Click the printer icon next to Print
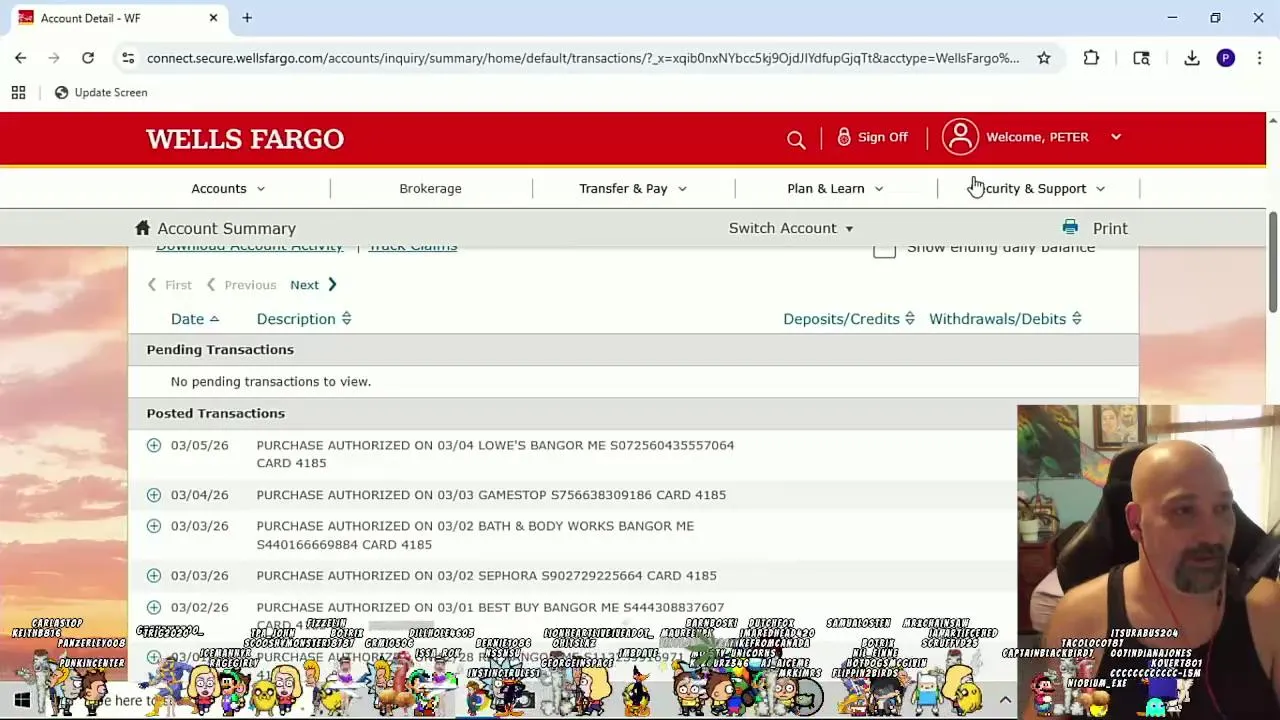The image size is (1280, 720). pyautogui.click(x=1070, y=228)
